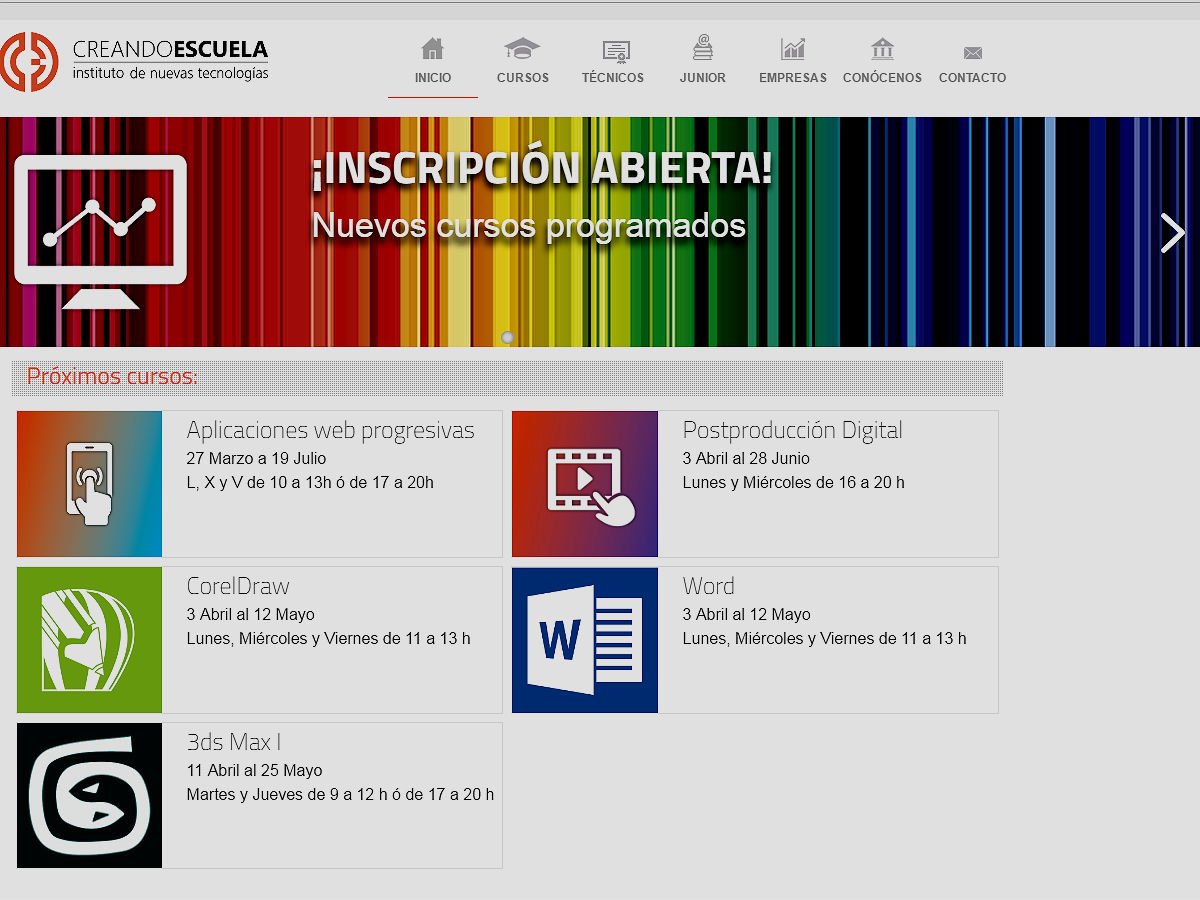This screenshot has width=1200, height=900.
Task: Click the Lunes y Miércoles de 16 a 20 h schedule
Action: coord(793,483)
